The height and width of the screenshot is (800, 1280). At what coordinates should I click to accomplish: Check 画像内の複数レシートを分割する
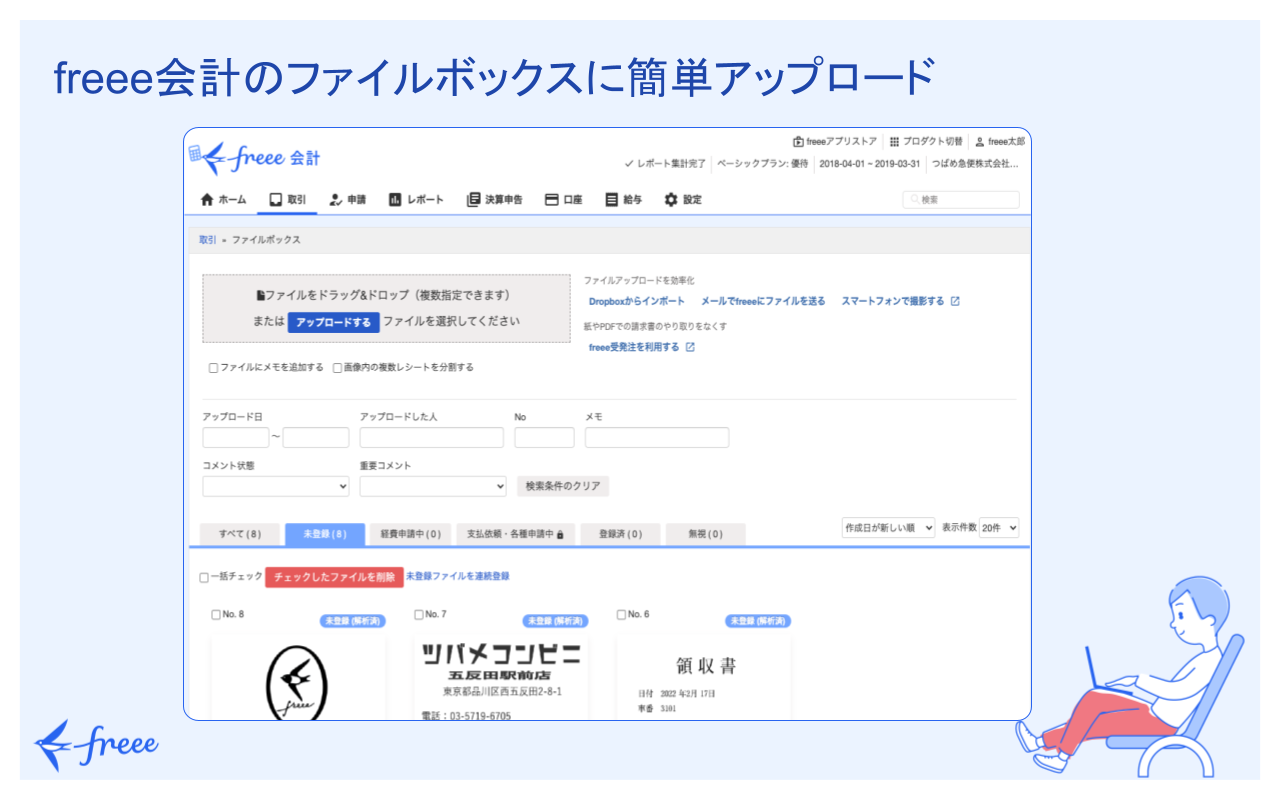point(337,368)
